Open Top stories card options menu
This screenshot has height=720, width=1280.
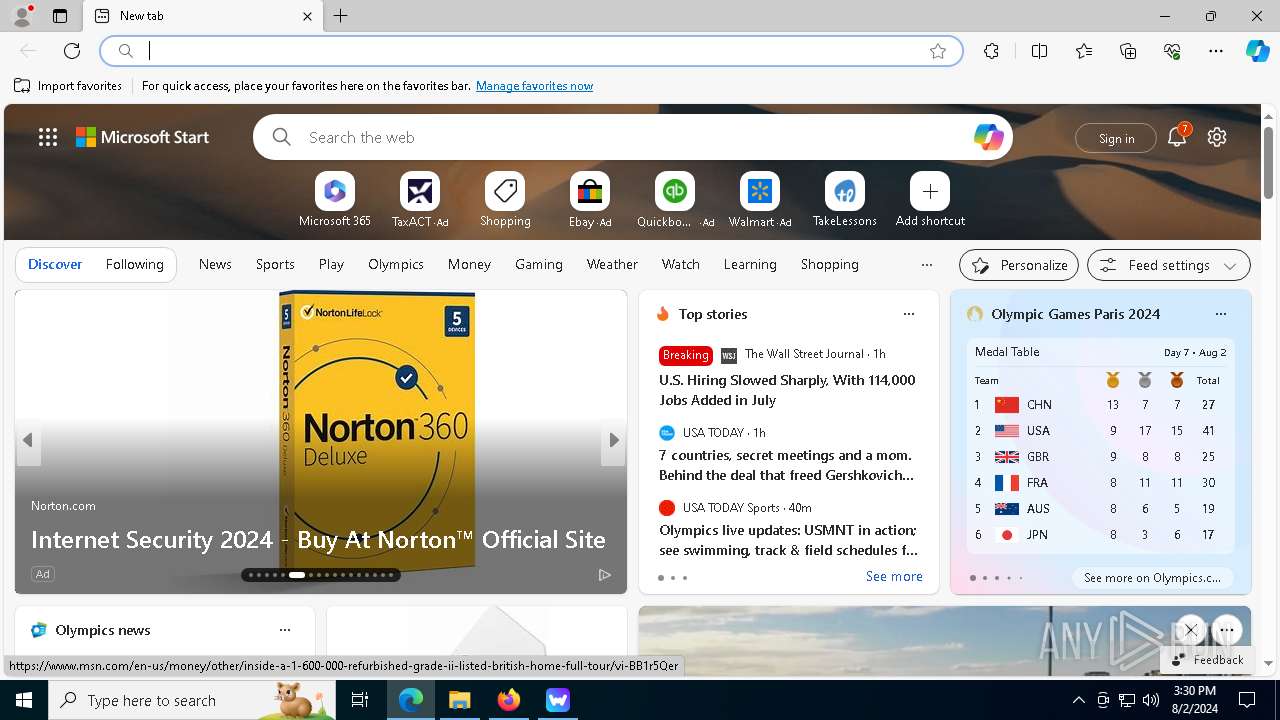click(x=909, y=314)
